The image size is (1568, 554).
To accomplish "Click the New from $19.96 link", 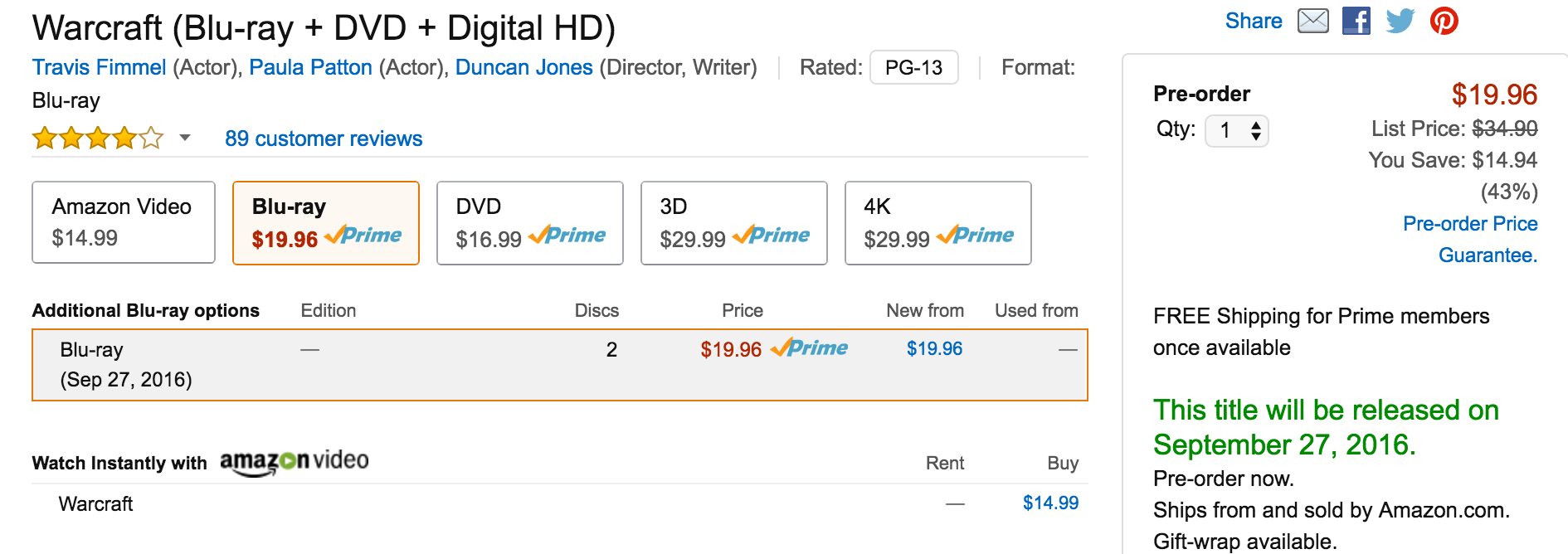I will click(x=934, y=349).
